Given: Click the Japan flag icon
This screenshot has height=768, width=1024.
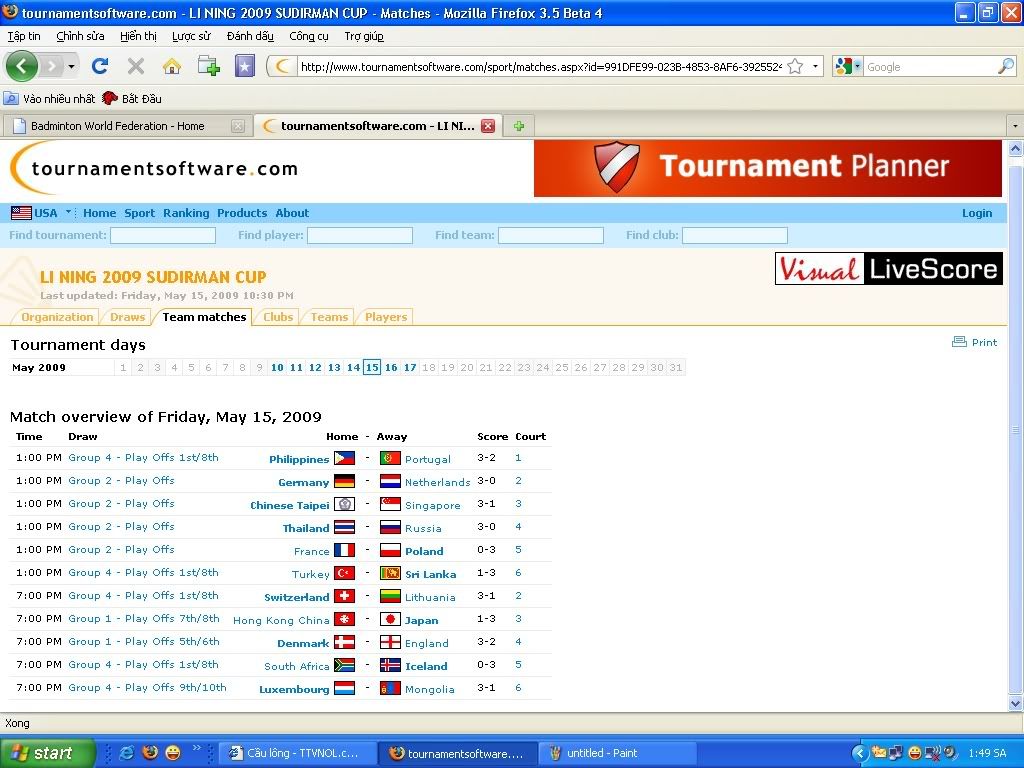Looking at the screenshot, I should tap(390, 619).
